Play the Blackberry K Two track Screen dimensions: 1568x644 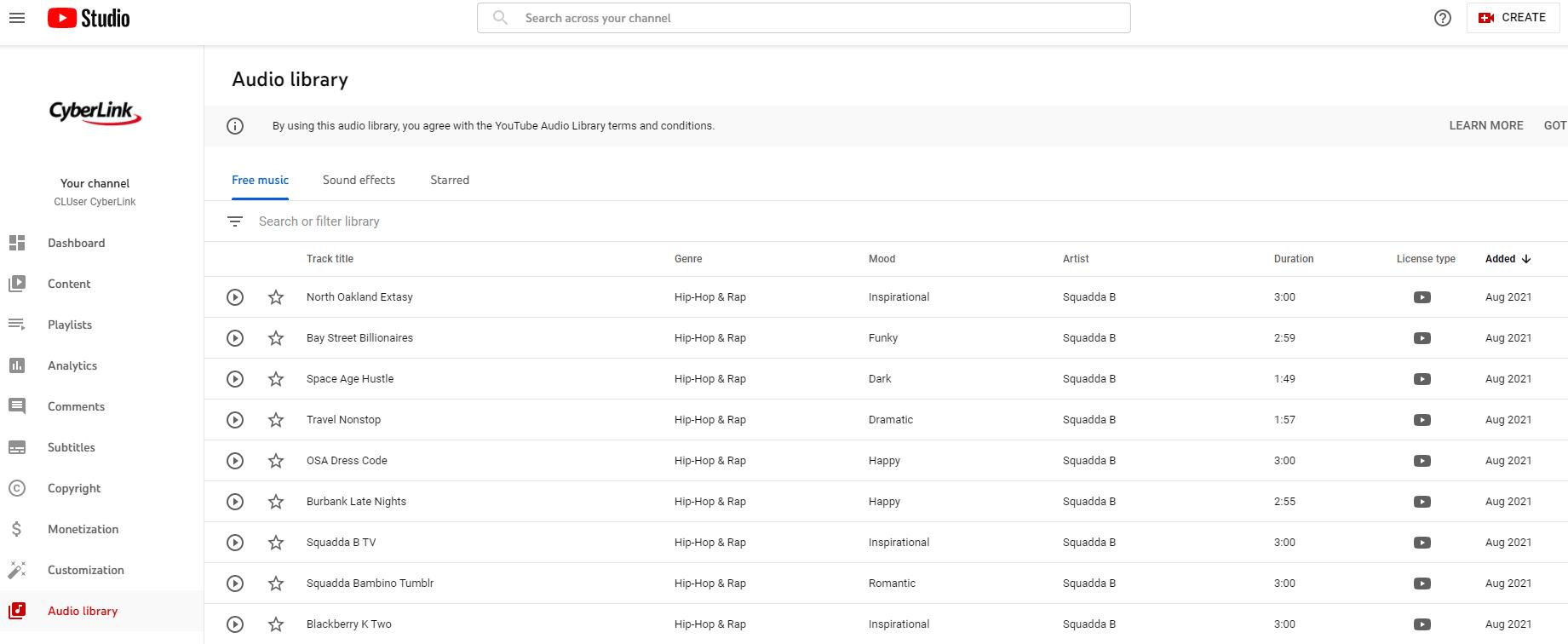coord(235,624)
